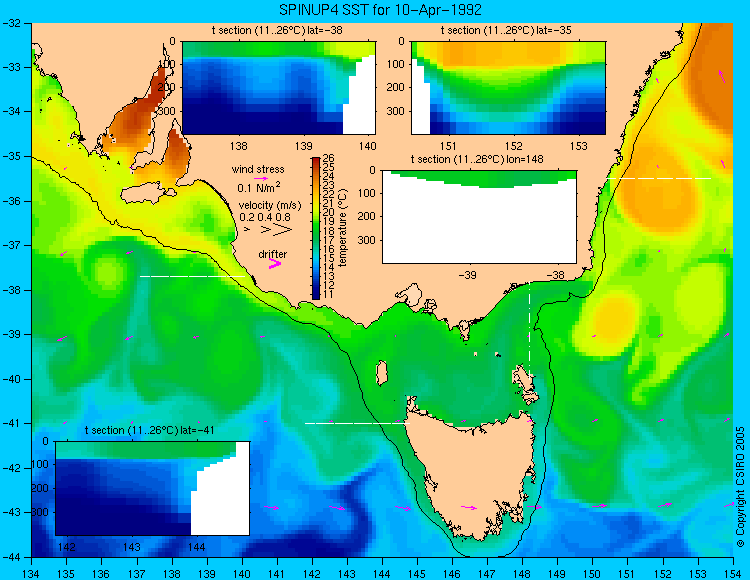Screen dimensions: 750x580
Task: Click the magenta drifter marker in the legend
Action: (275, 263)
